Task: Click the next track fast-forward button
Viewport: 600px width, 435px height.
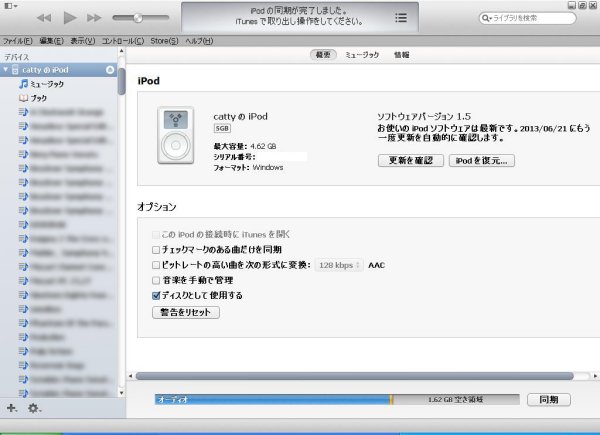Action: 94,18
